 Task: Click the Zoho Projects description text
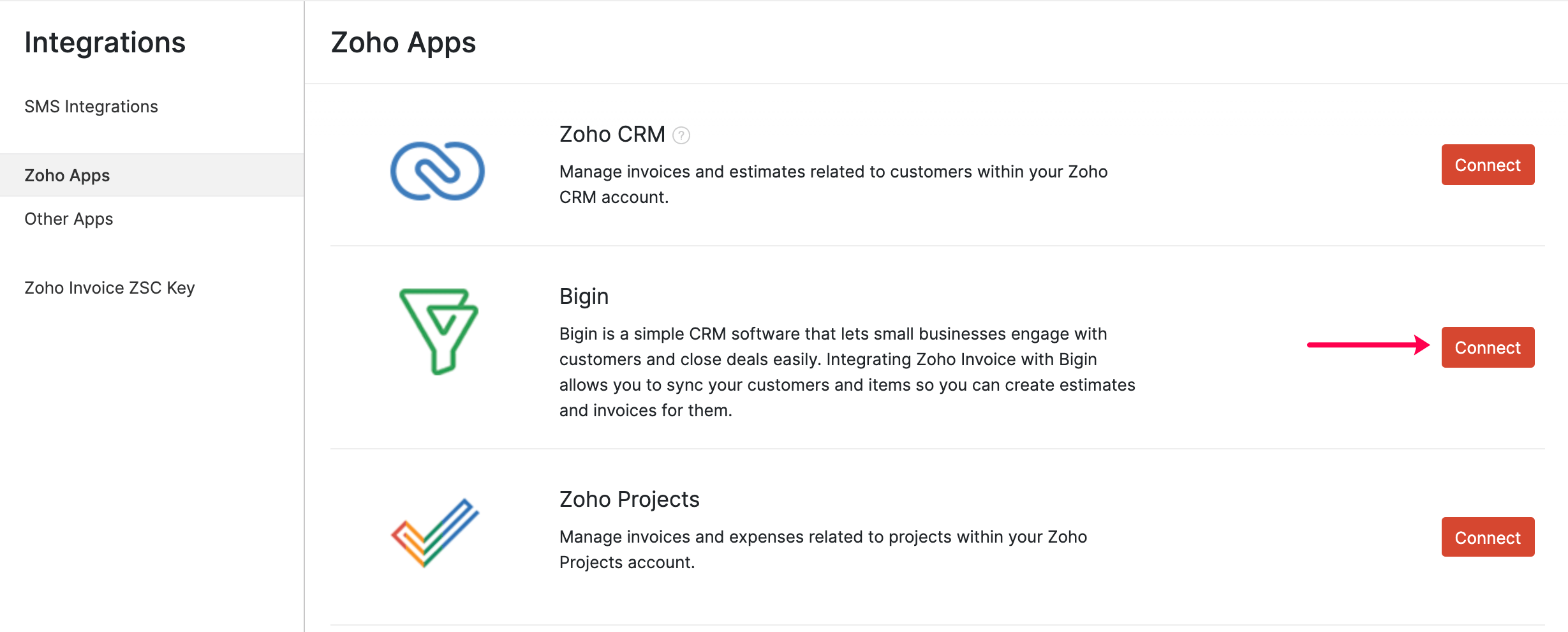pyautogui.click(x=823, y=550)
